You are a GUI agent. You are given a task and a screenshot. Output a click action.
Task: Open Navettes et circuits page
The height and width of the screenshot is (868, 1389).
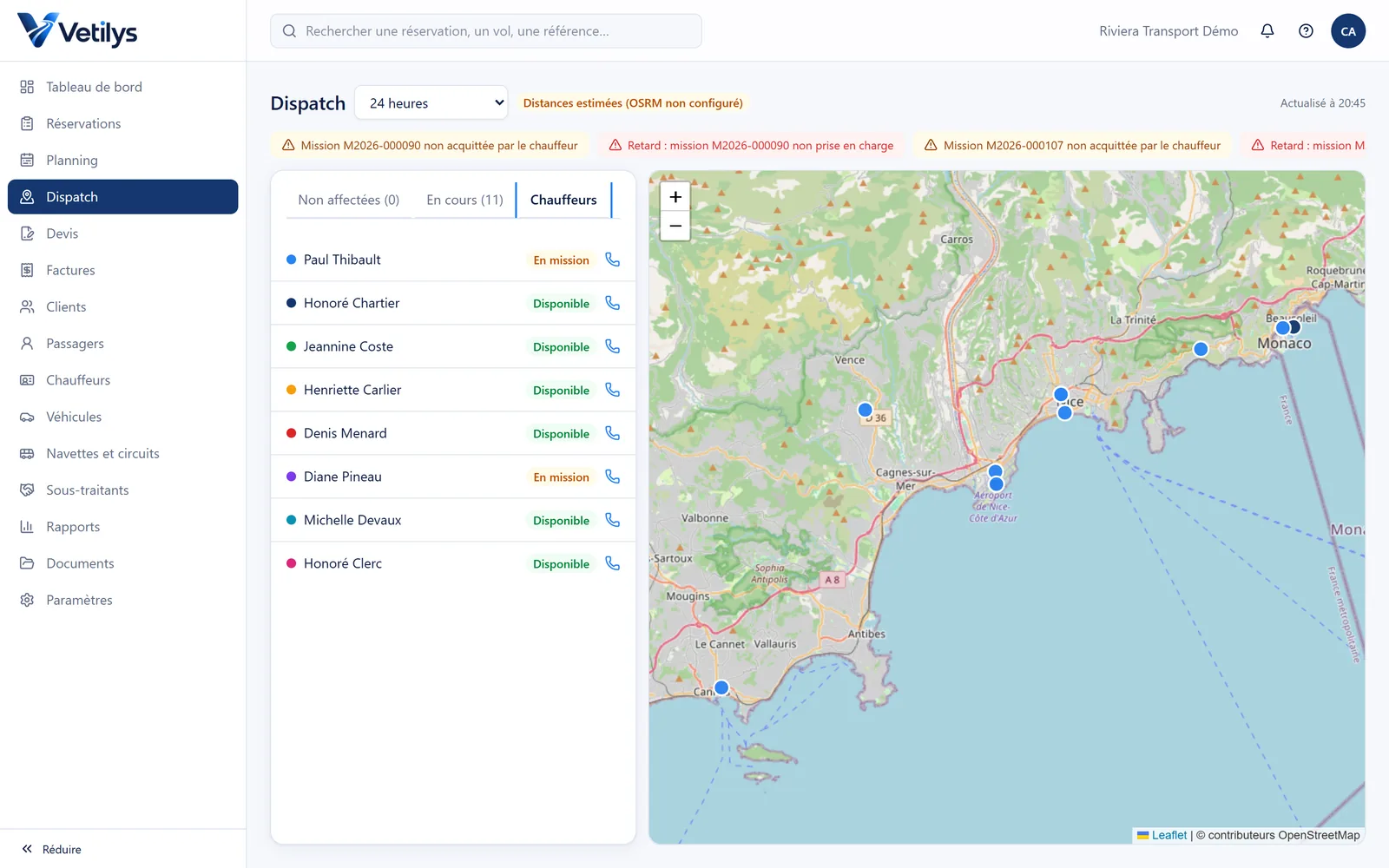pos(123,453)
